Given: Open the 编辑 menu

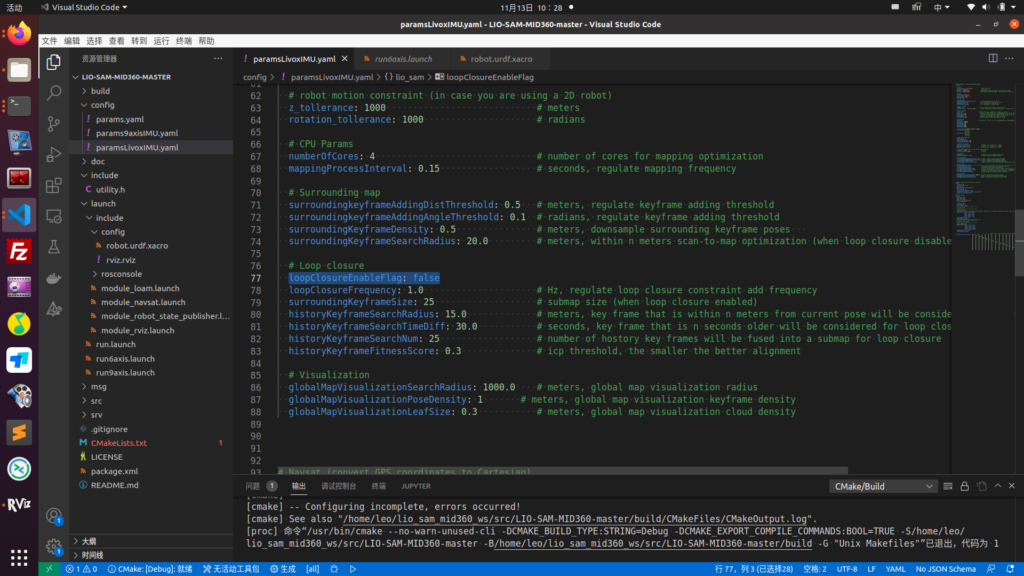Looking at the screenshot, I should (72, 40).
